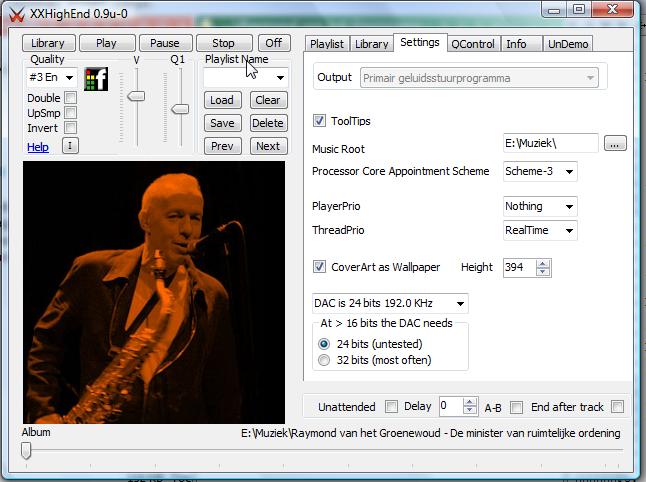
Task: Open the QControl tab
Action: pyautogui.click(x=473, y=44)
